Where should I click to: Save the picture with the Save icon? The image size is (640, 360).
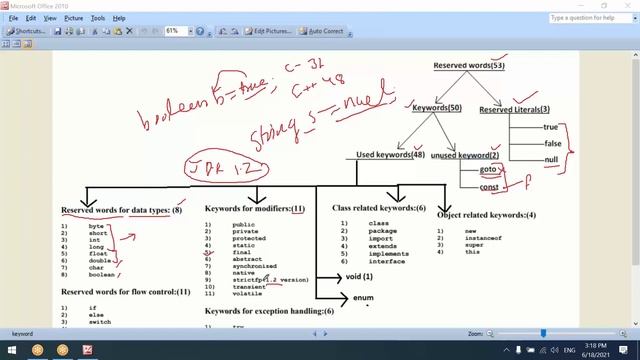pyautogui.click(x=58, y=31)
